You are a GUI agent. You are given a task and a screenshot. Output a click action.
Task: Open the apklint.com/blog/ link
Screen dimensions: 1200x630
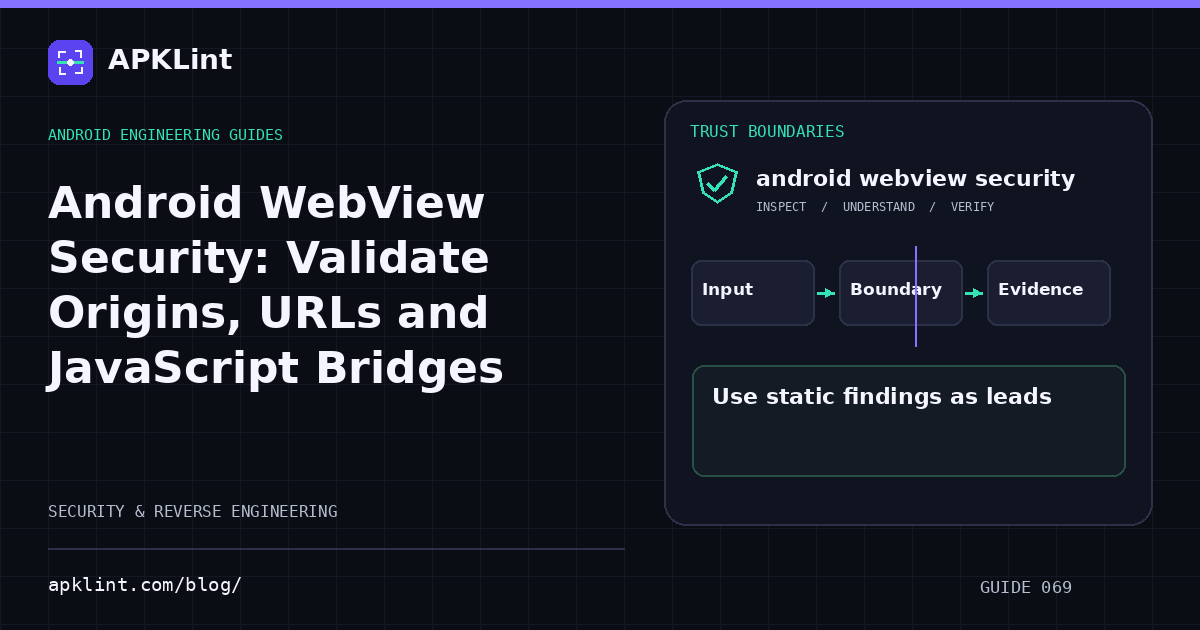[145, 585]
